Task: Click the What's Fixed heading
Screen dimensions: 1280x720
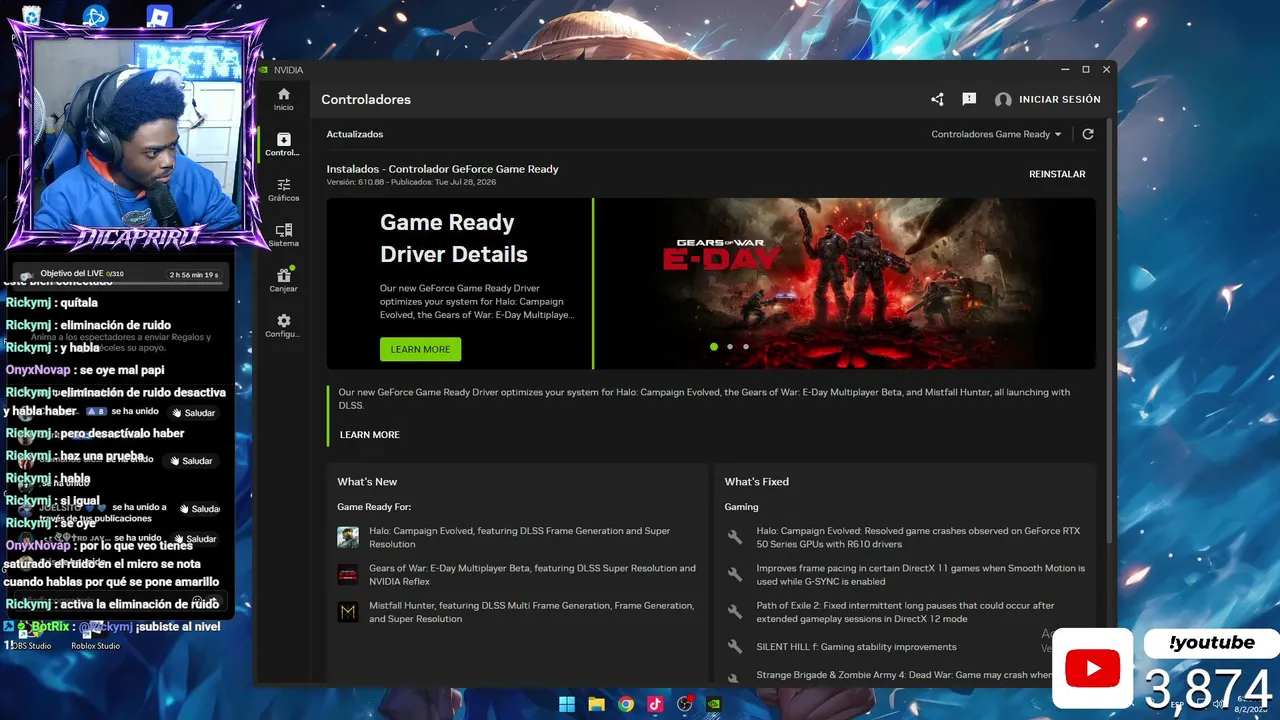Action: [x=757, y=482]
